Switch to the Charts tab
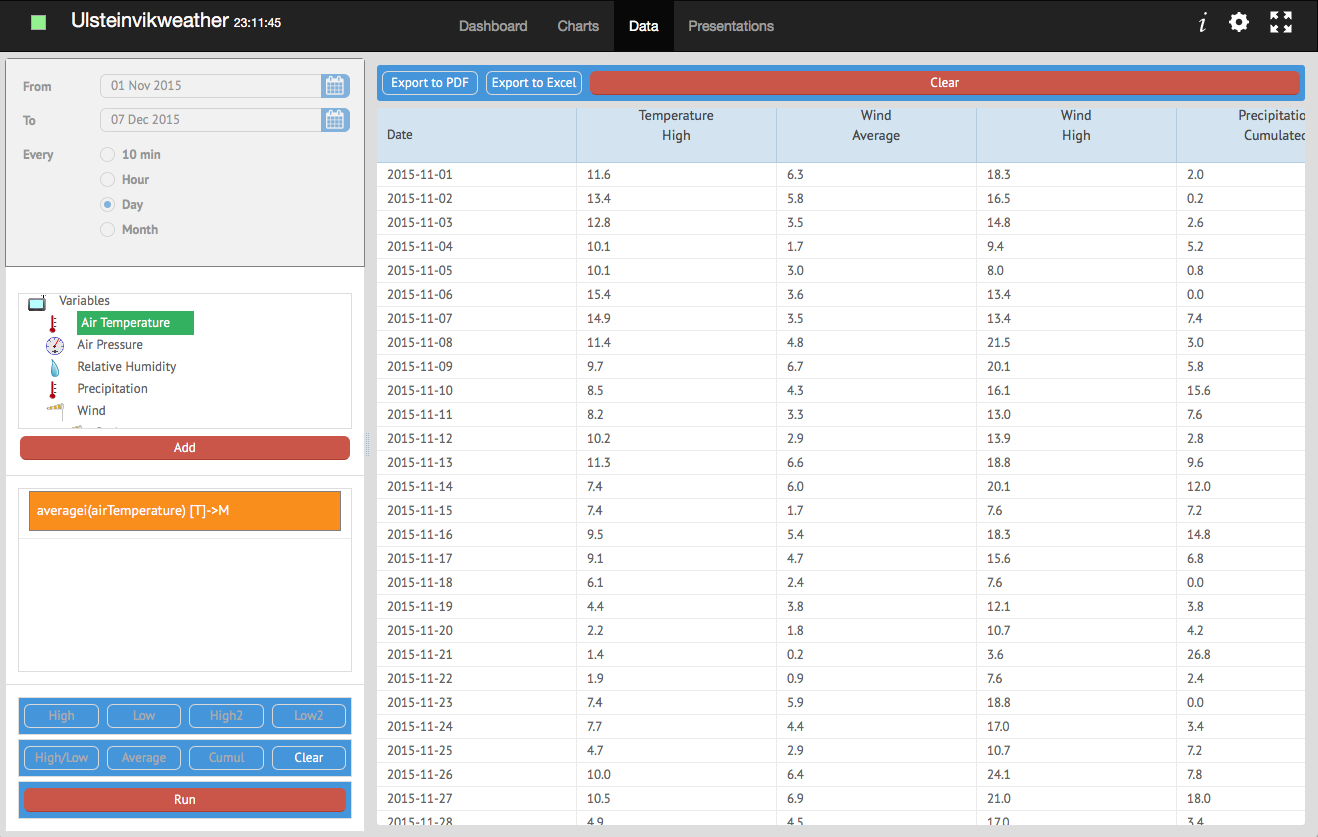This screenshot has height=837, width=1318. (x=578, y=26)
